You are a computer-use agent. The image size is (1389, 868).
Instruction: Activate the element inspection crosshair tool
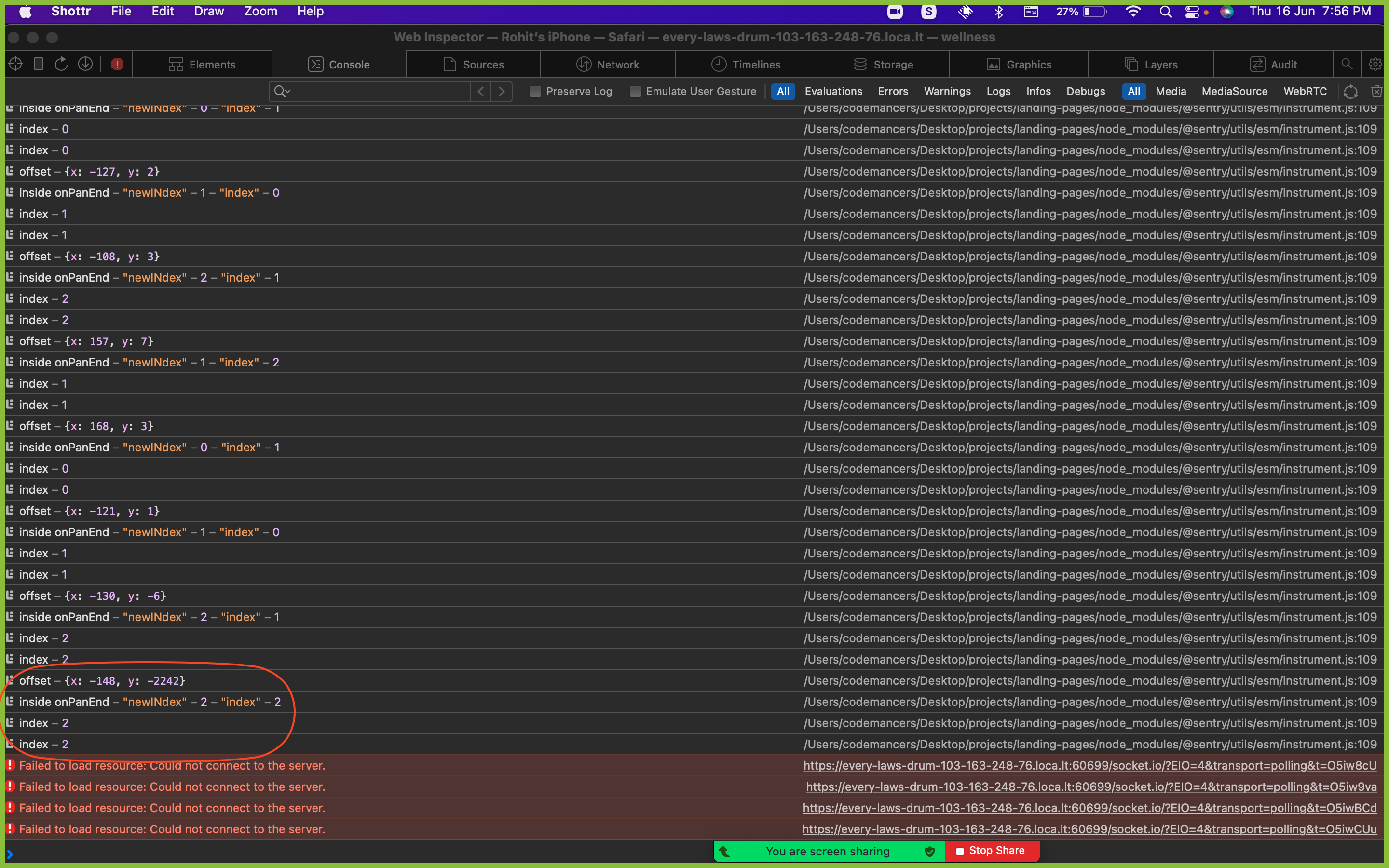(15, 64)
